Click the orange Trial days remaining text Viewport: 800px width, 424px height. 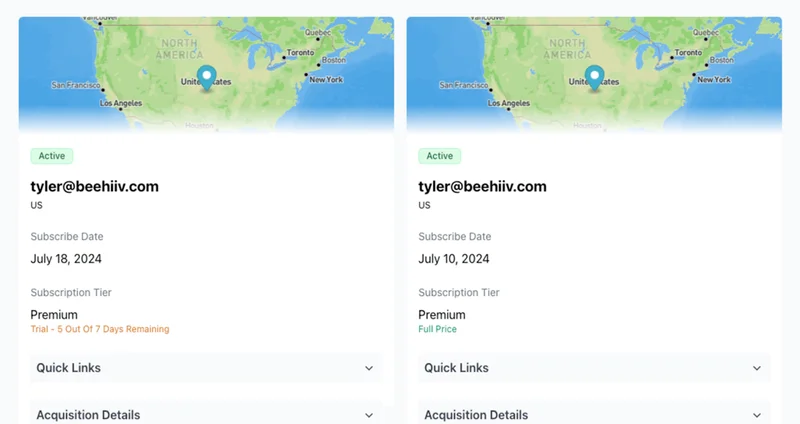click(100, 329)
